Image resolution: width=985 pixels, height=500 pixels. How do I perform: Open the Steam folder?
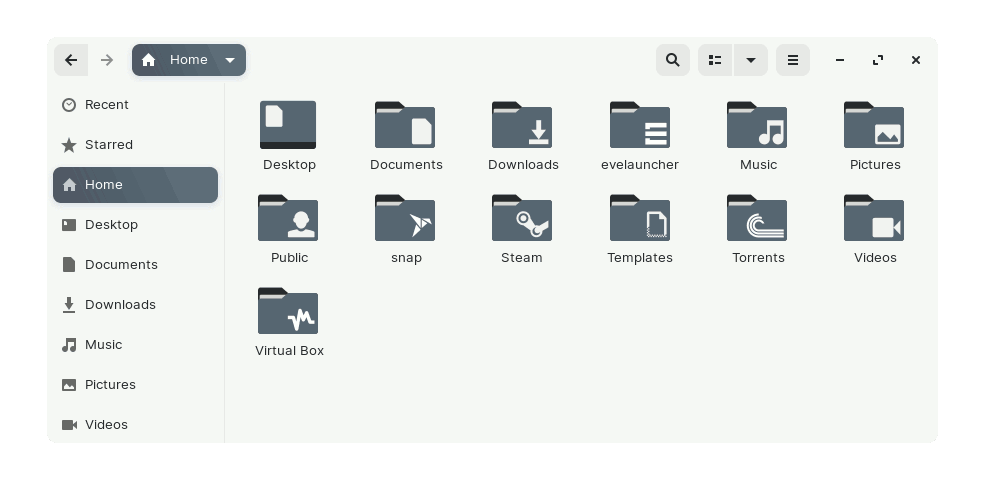point(522,218)
